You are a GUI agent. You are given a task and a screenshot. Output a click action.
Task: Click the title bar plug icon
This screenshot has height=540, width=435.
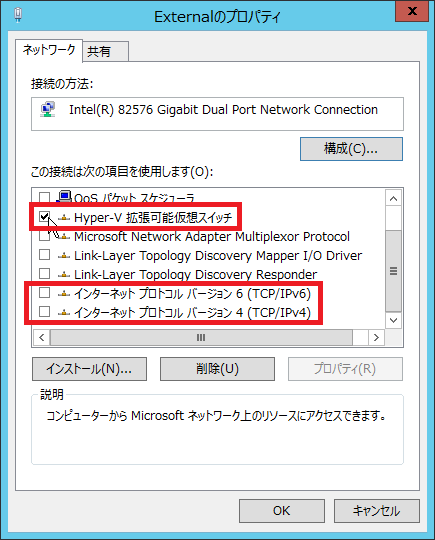[x=18, y=15]
